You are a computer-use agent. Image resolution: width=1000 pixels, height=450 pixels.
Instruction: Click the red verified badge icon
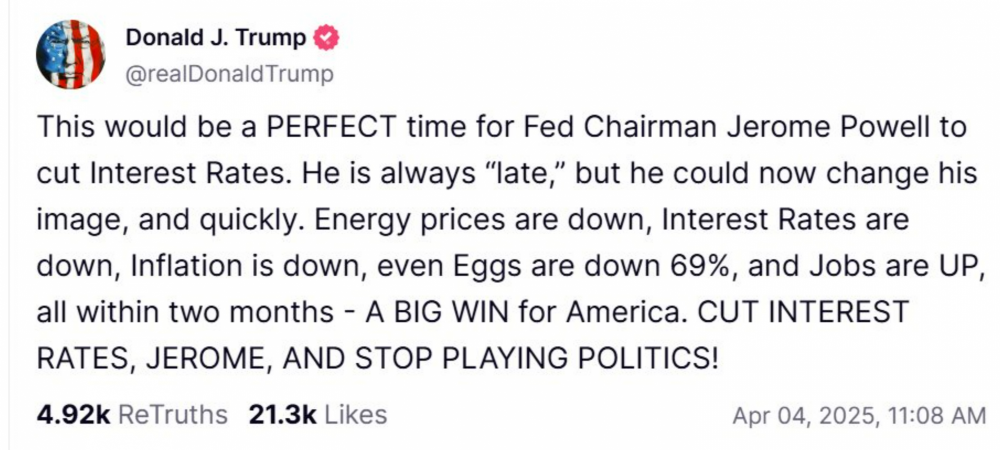[326, 39]
